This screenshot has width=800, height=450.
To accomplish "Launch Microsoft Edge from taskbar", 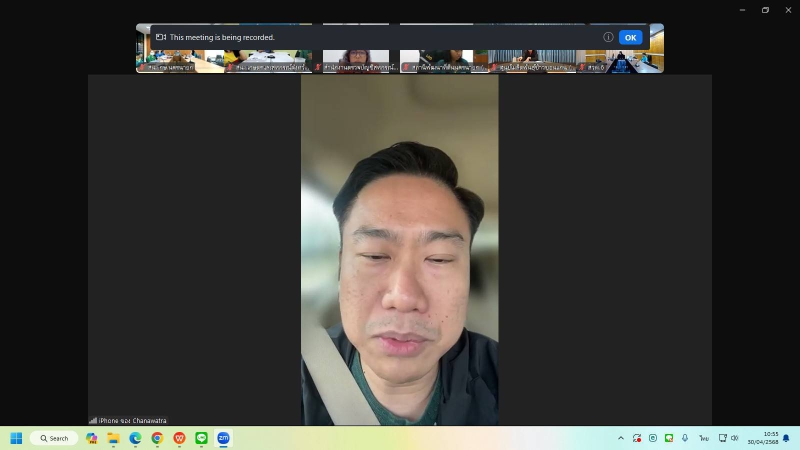I will click(135, 438).
